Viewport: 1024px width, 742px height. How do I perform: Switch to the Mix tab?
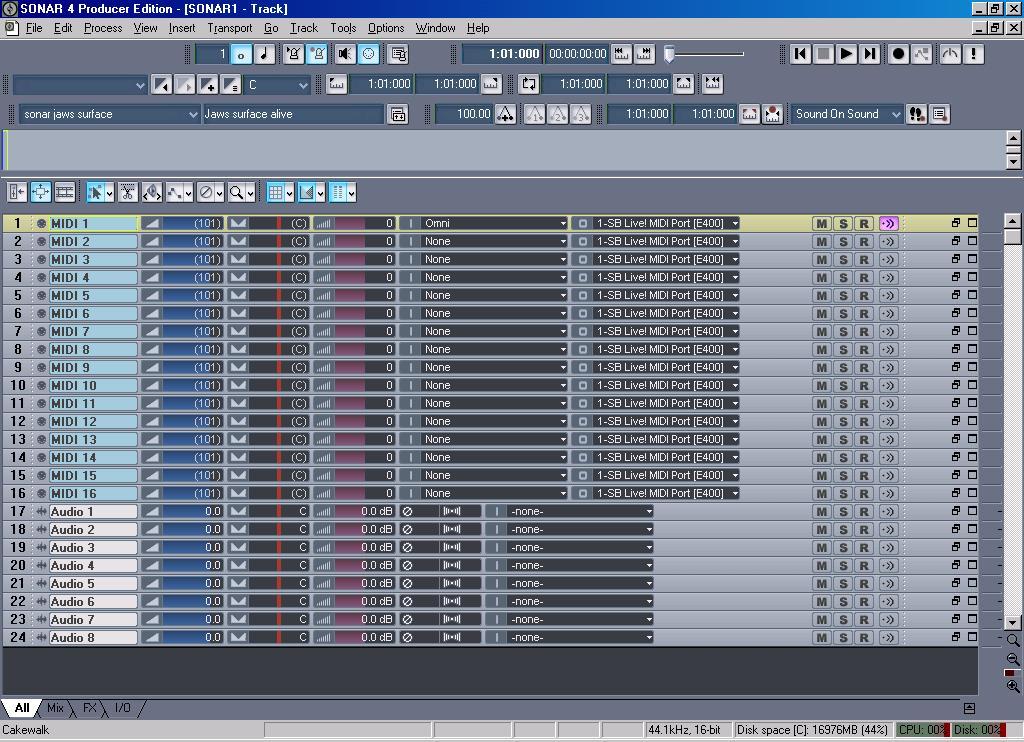(56, 708)
